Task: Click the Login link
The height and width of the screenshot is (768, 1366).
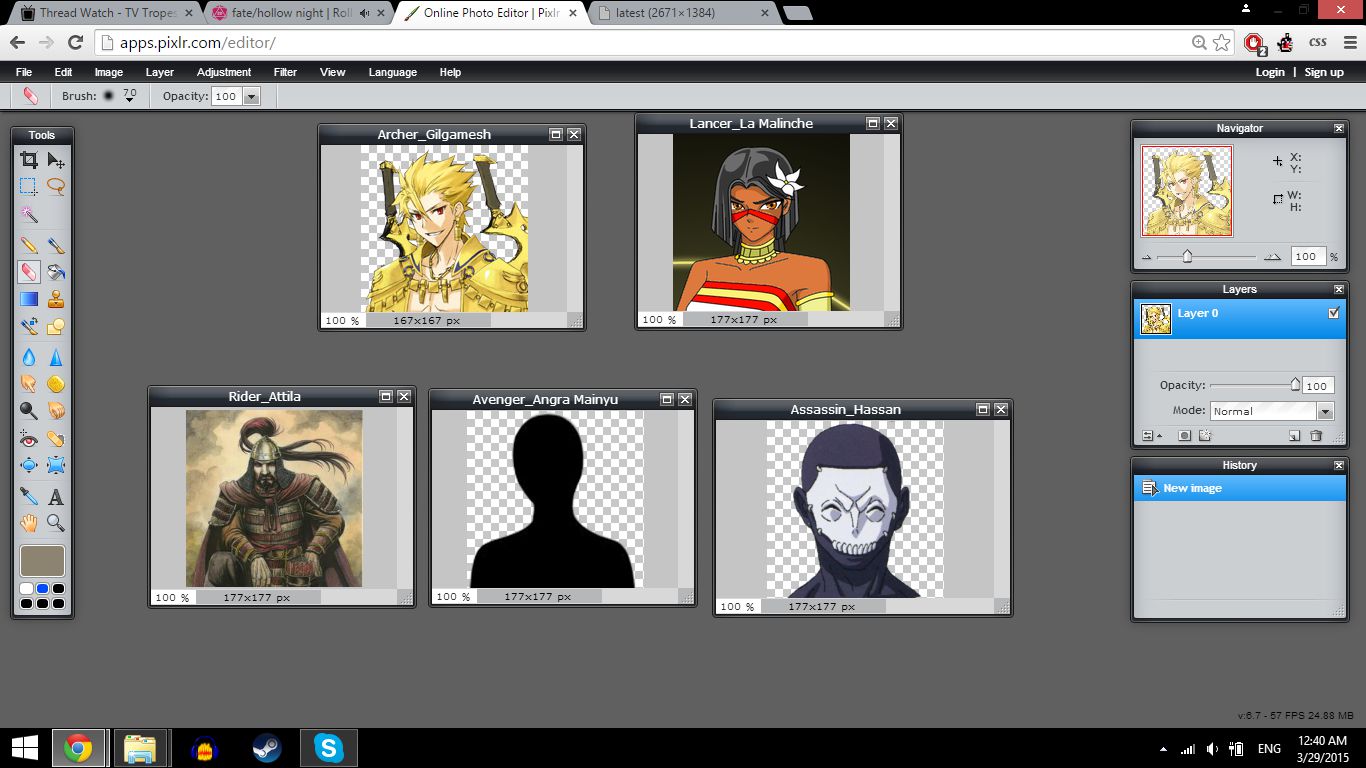Action: point(1270,72)
